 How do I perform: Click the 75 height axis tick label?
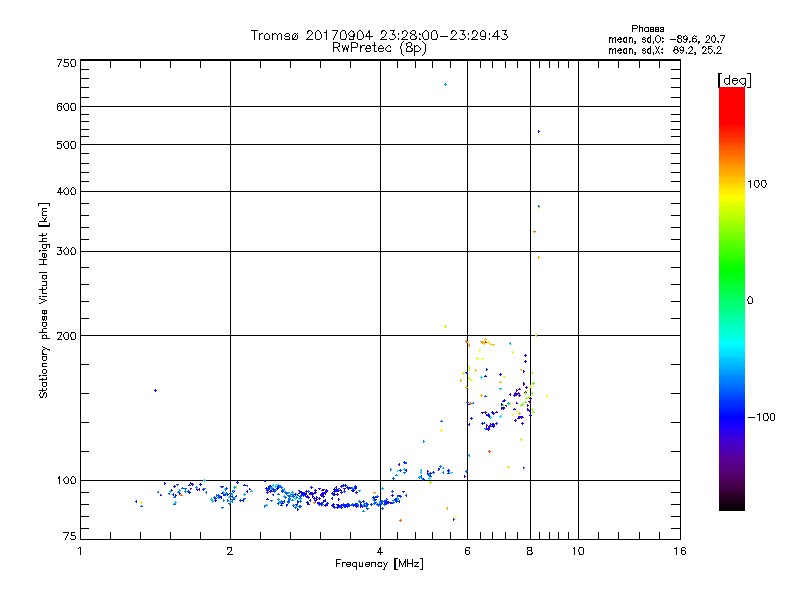tap(70, 536)
